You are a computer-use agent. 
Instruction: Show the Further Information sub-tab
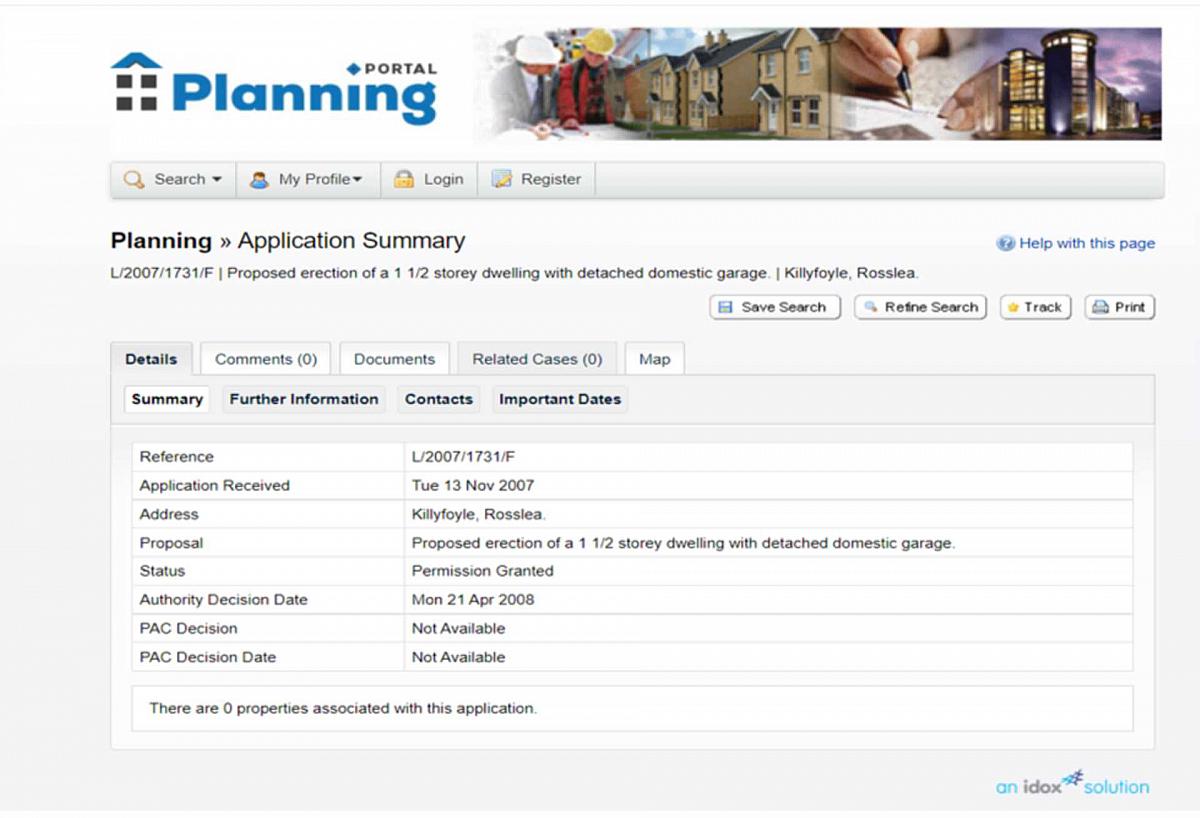coord(304,399)
